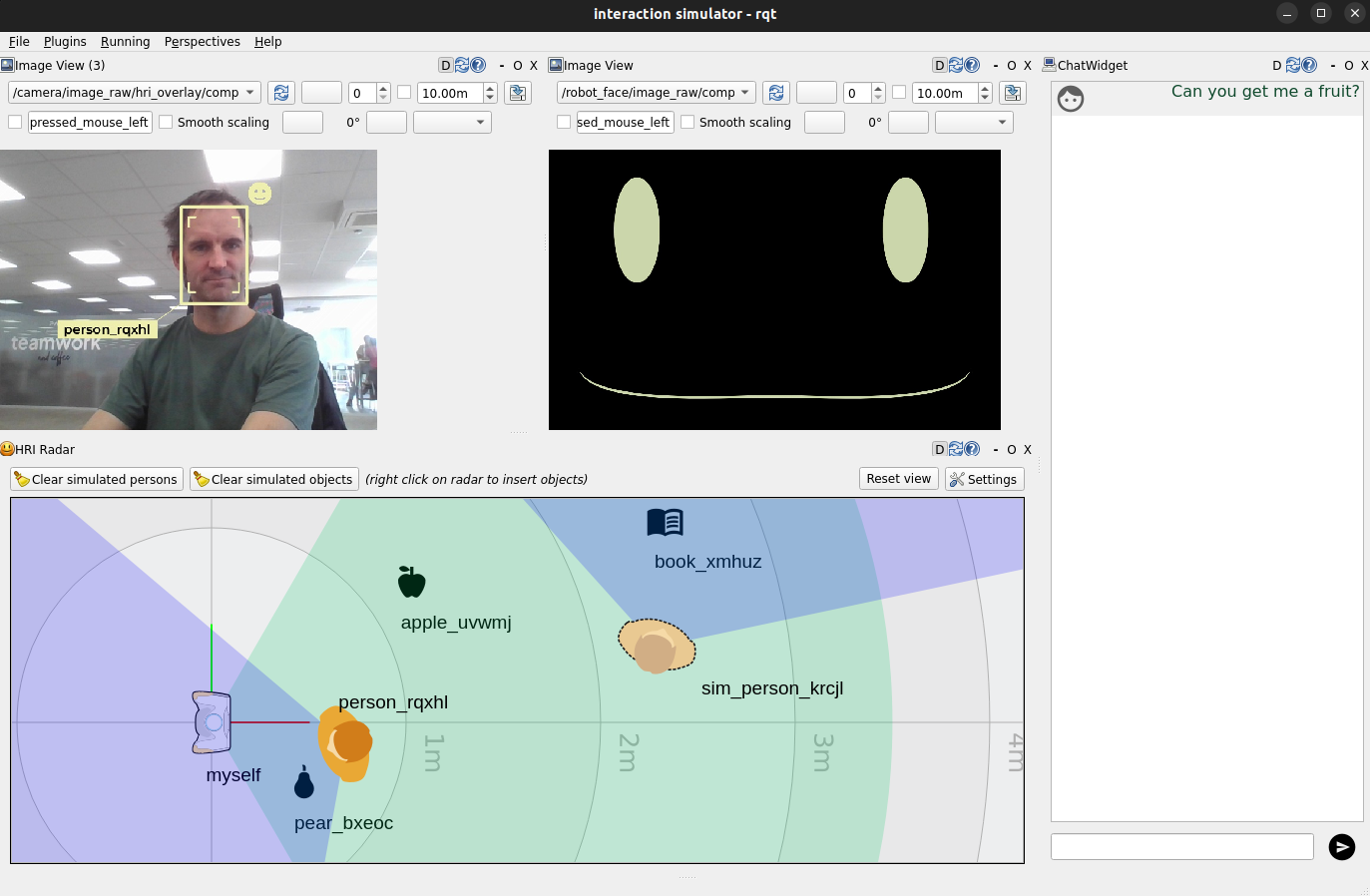Save camera overlay image as file
Image resolution: width=1370 pixels, height=896 pixels.
518,93
